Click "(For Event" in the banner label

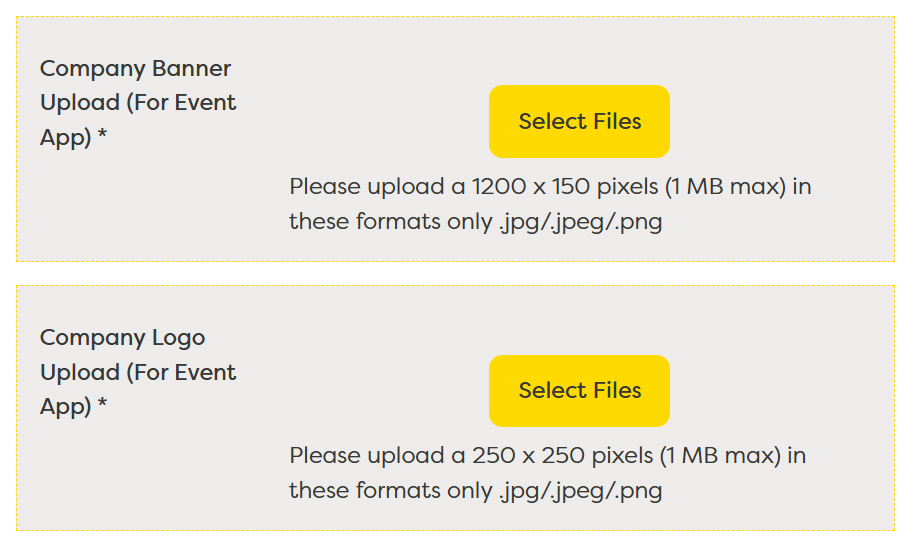coord(181,103)
